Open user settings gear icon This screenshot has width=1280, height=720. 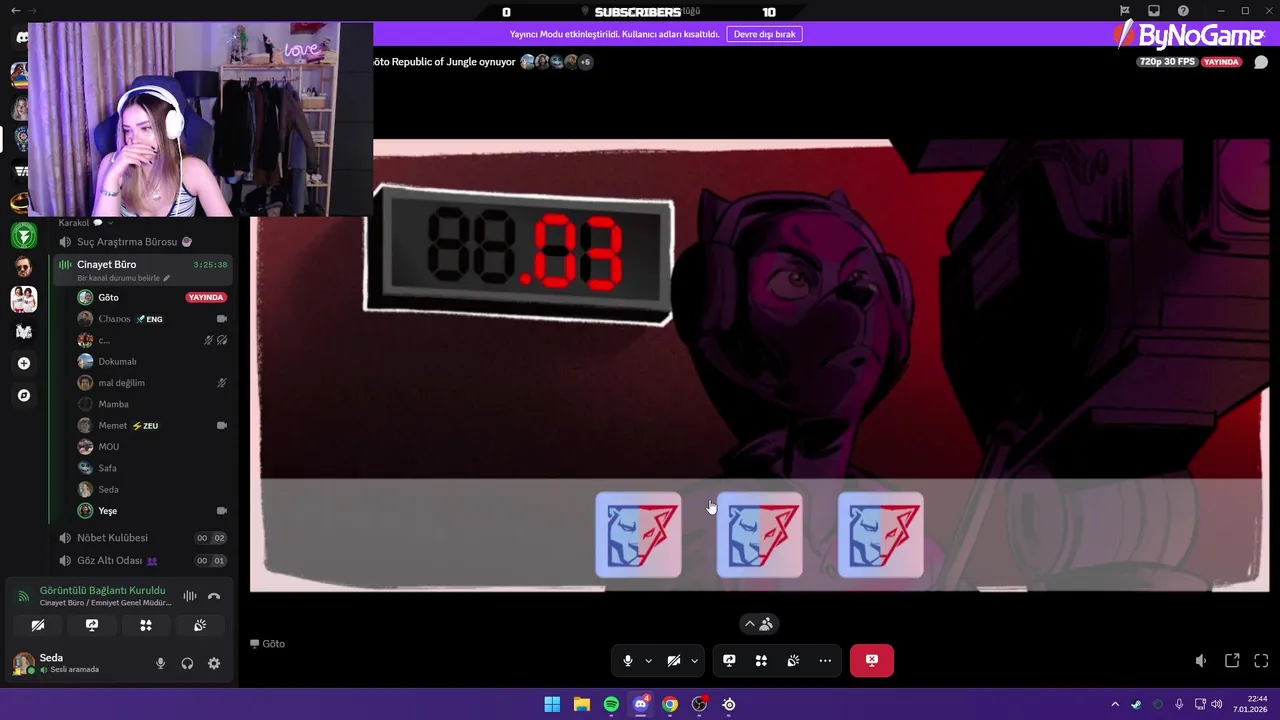coord(214,663)
